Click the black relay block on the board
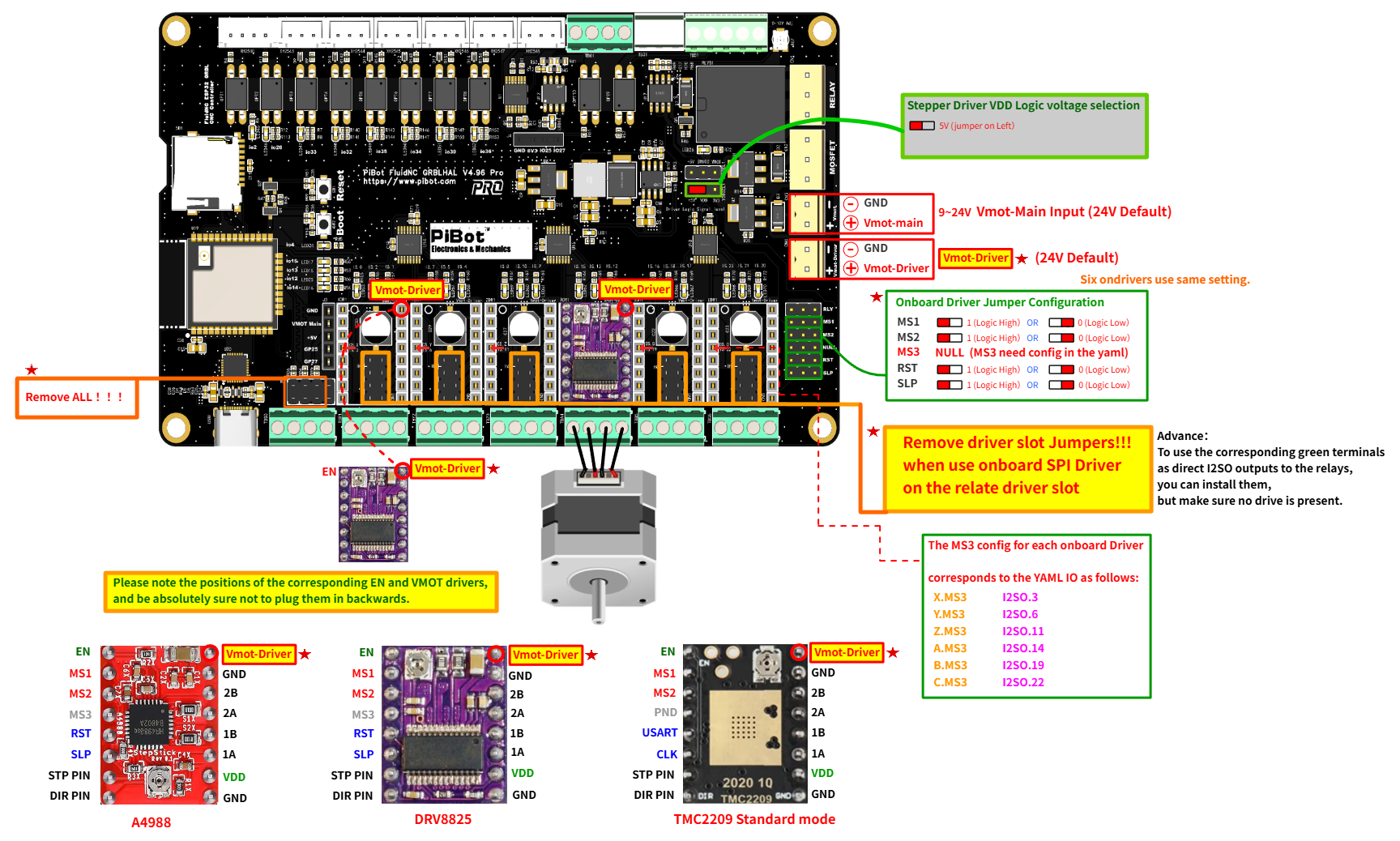This screenshot has height=841, width=1400. tap(741, 104)
